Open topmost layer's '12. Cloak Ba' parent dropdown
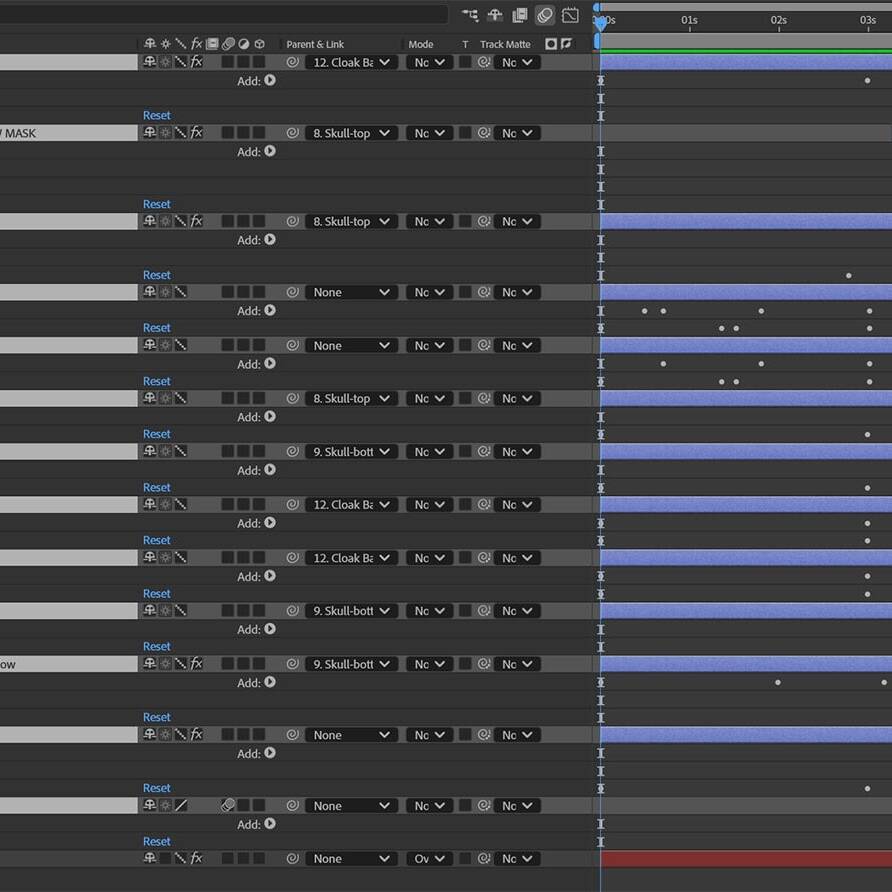 coord(351,62)
